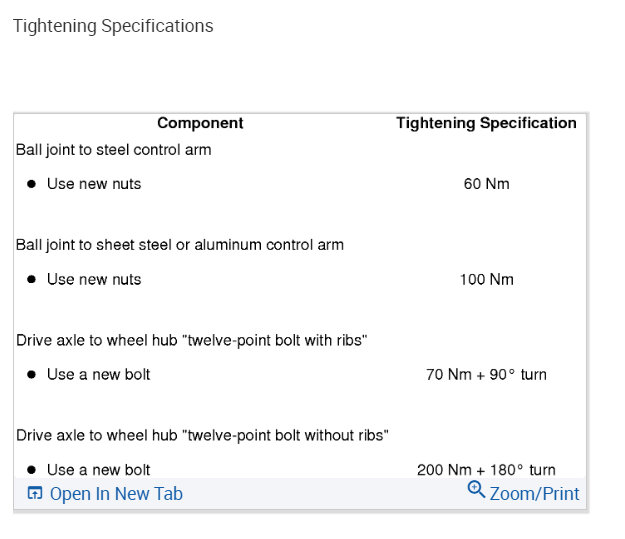Click the Zoom/Print magnifier icon
The height and width of the screenshot is (539, 625).
click(476, 490)
